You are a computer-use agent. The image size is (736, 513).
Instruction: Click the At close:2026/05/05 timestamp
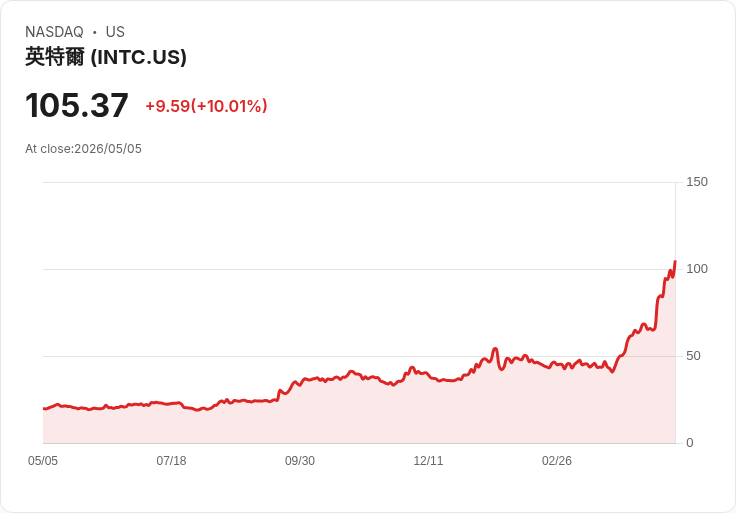pos(83,149)
